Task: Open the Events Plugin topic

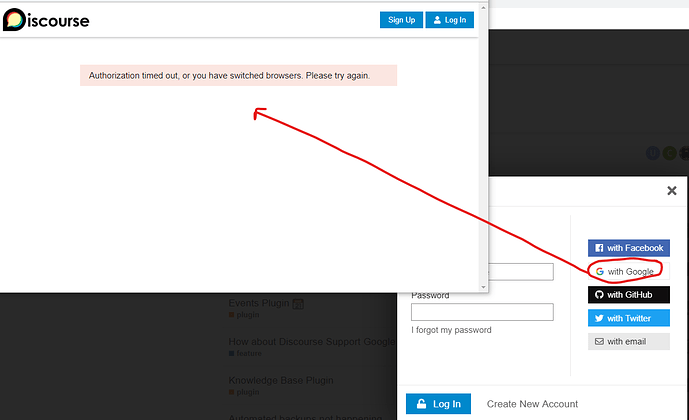Action: 259,303
